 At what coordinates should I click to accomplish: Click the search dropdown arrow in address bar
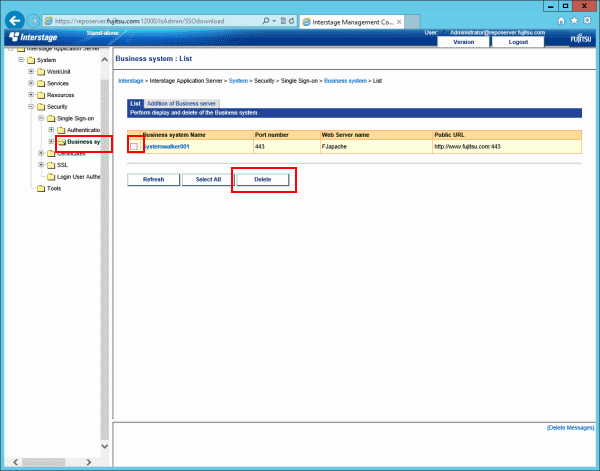tap(274, 21)
